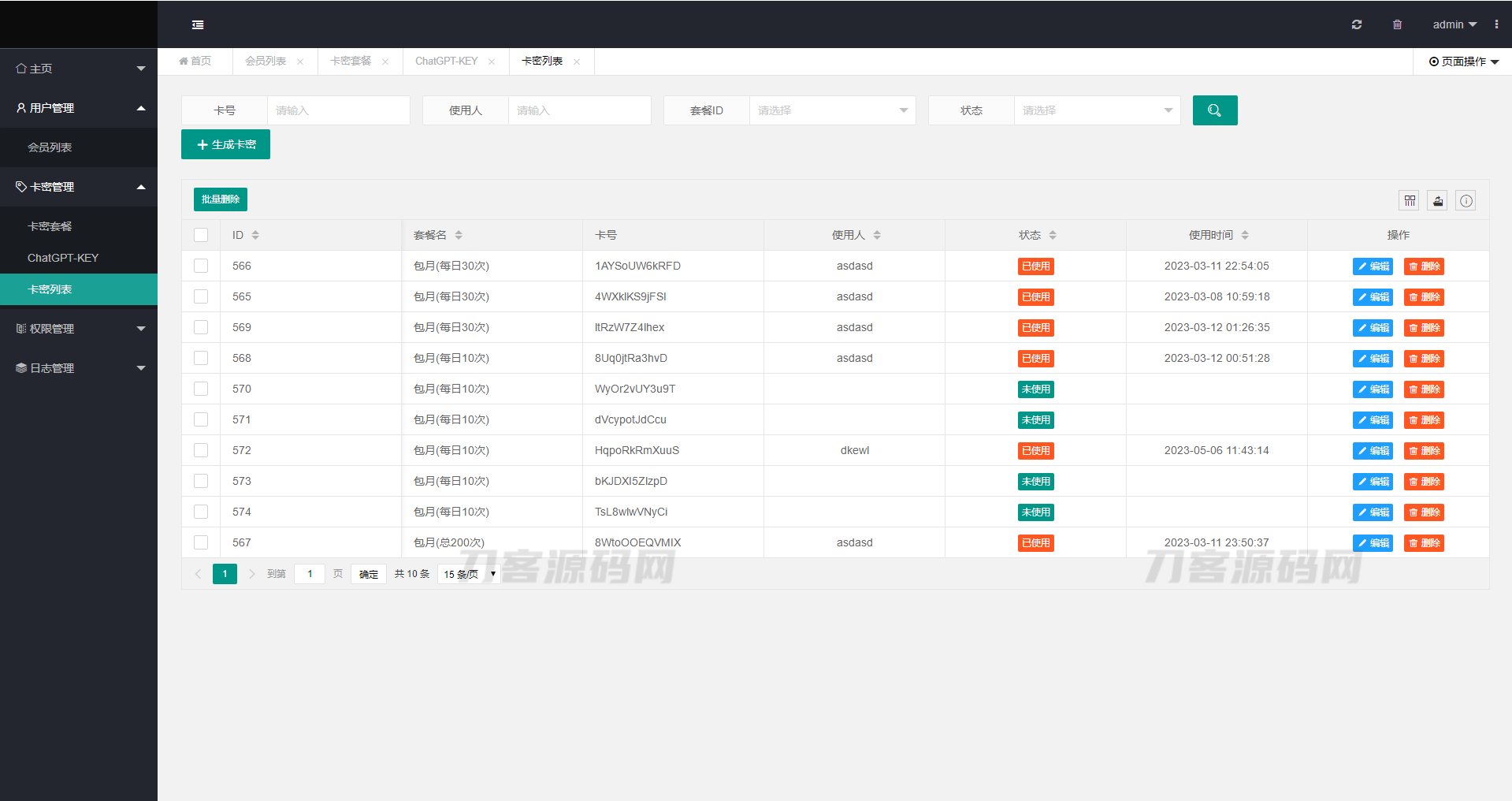This screenshot has height=801, width=1512.
Task: Click the refresh icon in top bar
Action: [x=1357, y=25]
